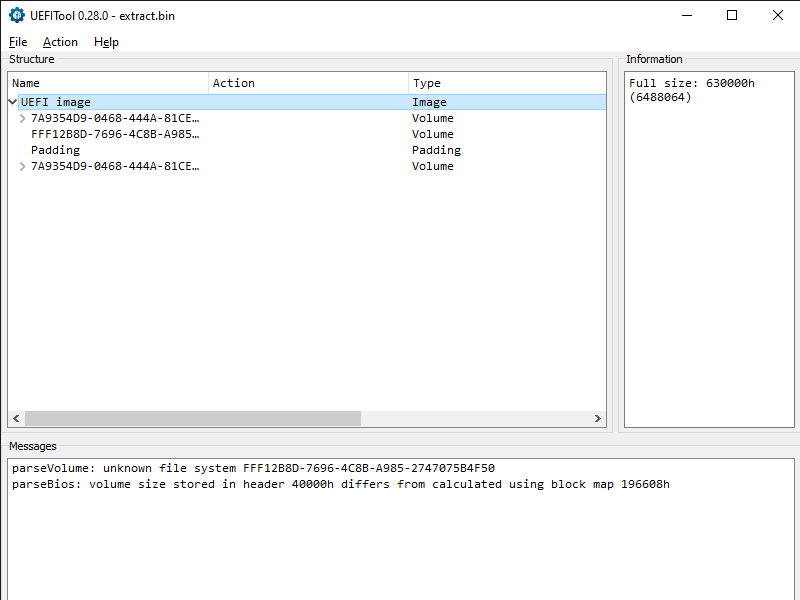Click the Image type cell
The image size is (800, 600).
point(429,102)
